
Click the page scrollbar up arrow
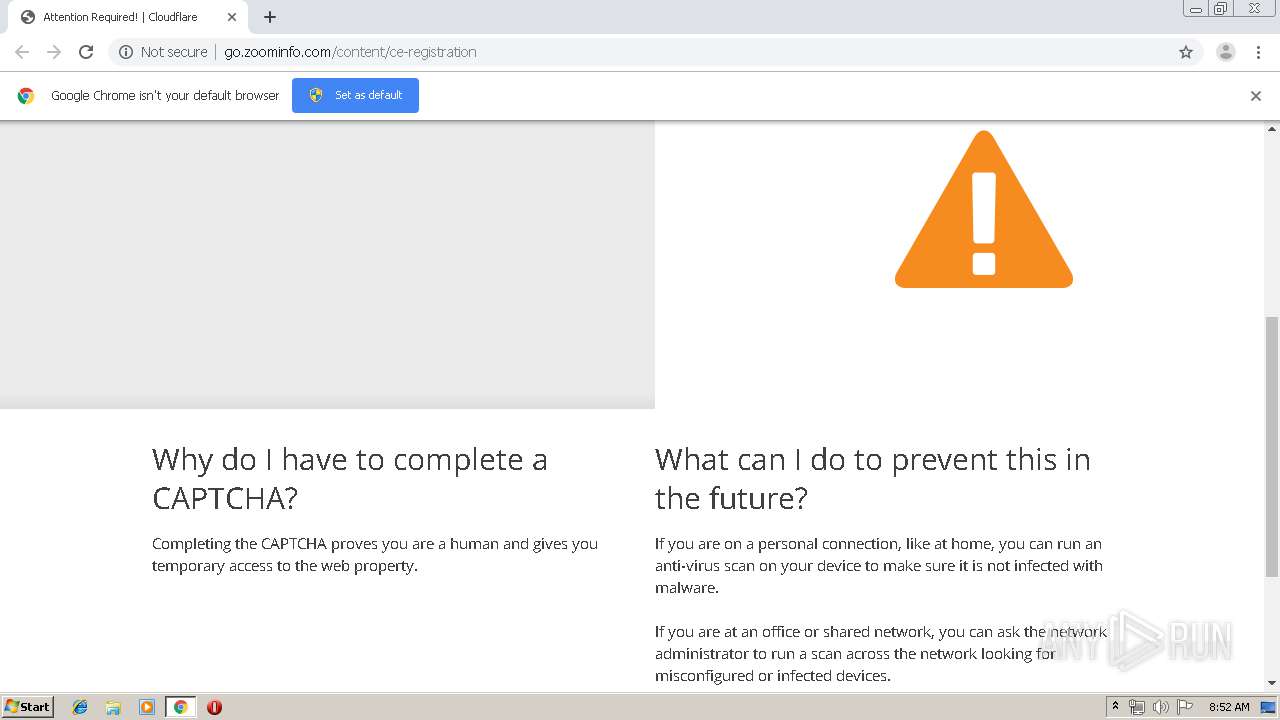(1272, 129)
